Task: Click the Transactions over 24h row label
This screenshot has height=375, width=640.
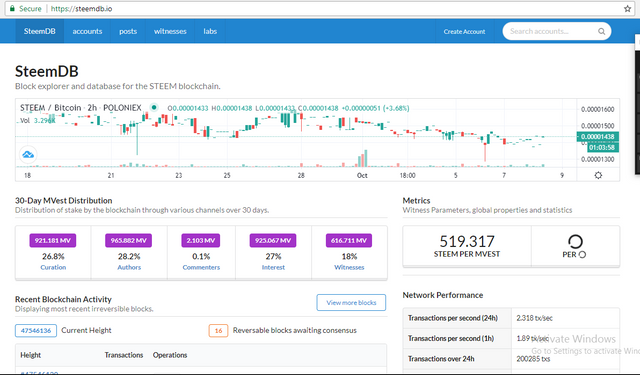Action: [441, 359]
